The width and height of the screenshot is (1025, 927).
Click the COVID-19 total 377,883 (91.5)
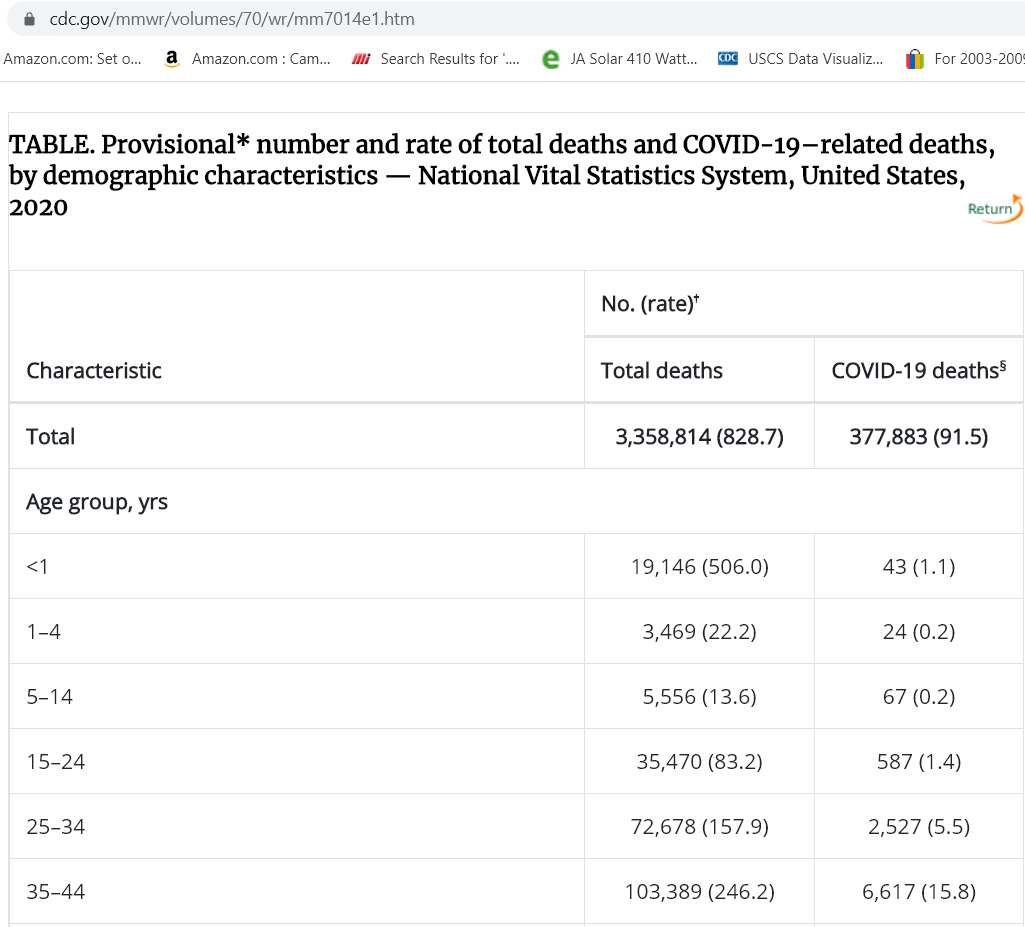pyautogui.click(x=918, y=436)
